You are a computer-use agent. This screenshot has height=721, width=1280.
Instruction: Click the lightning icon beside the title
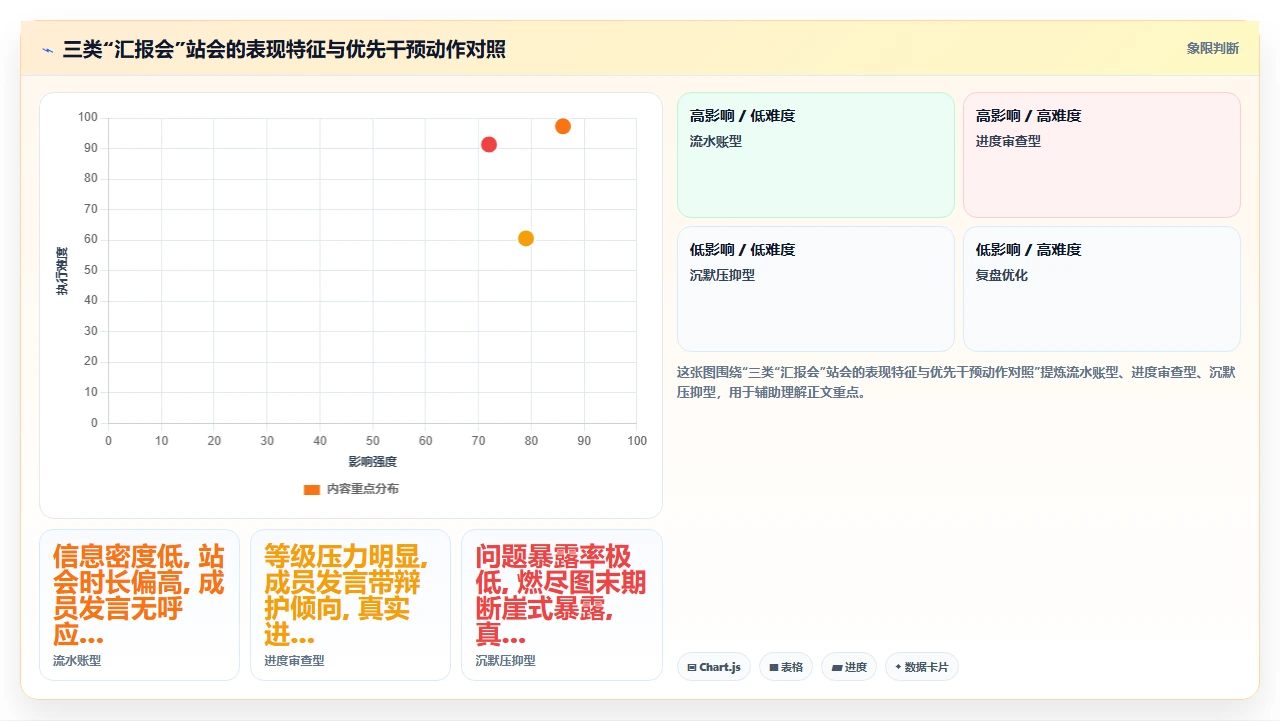(x=47, y=49)
